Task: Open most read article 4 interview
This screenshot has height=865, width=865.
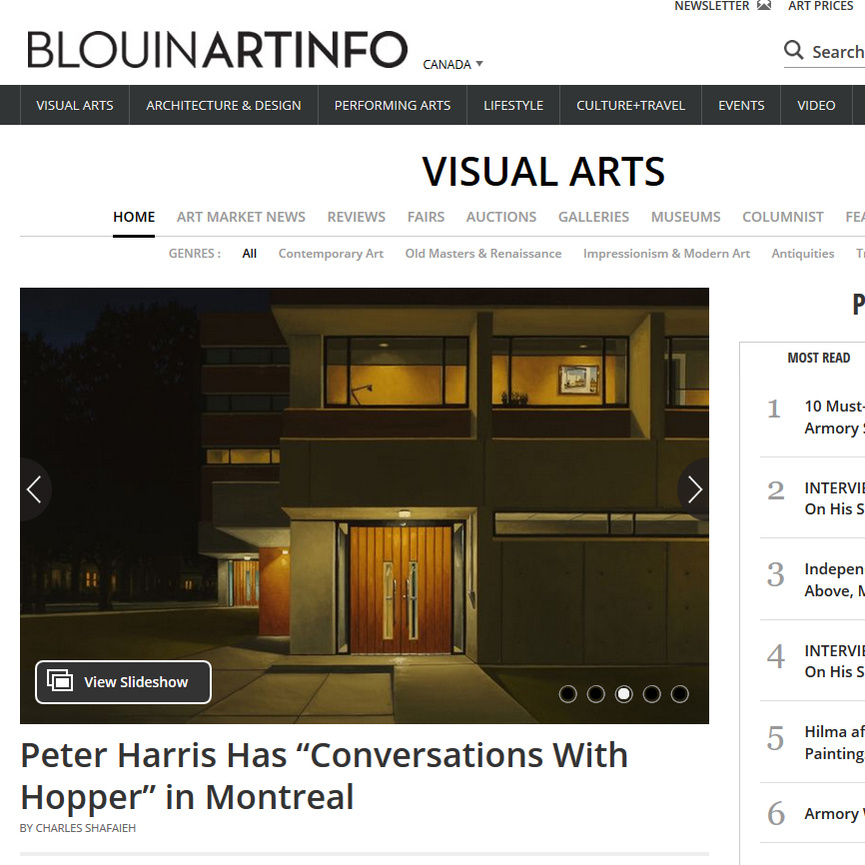Action: coord(834,661)
